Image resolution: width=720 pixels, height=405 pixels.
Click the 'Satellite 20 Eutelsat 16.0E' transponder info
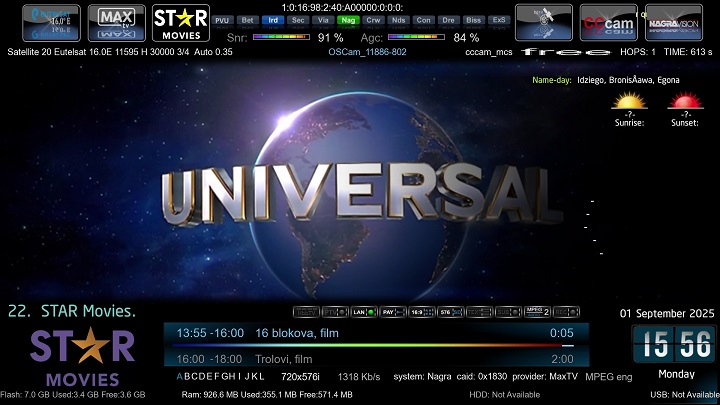tap(120, 52)
